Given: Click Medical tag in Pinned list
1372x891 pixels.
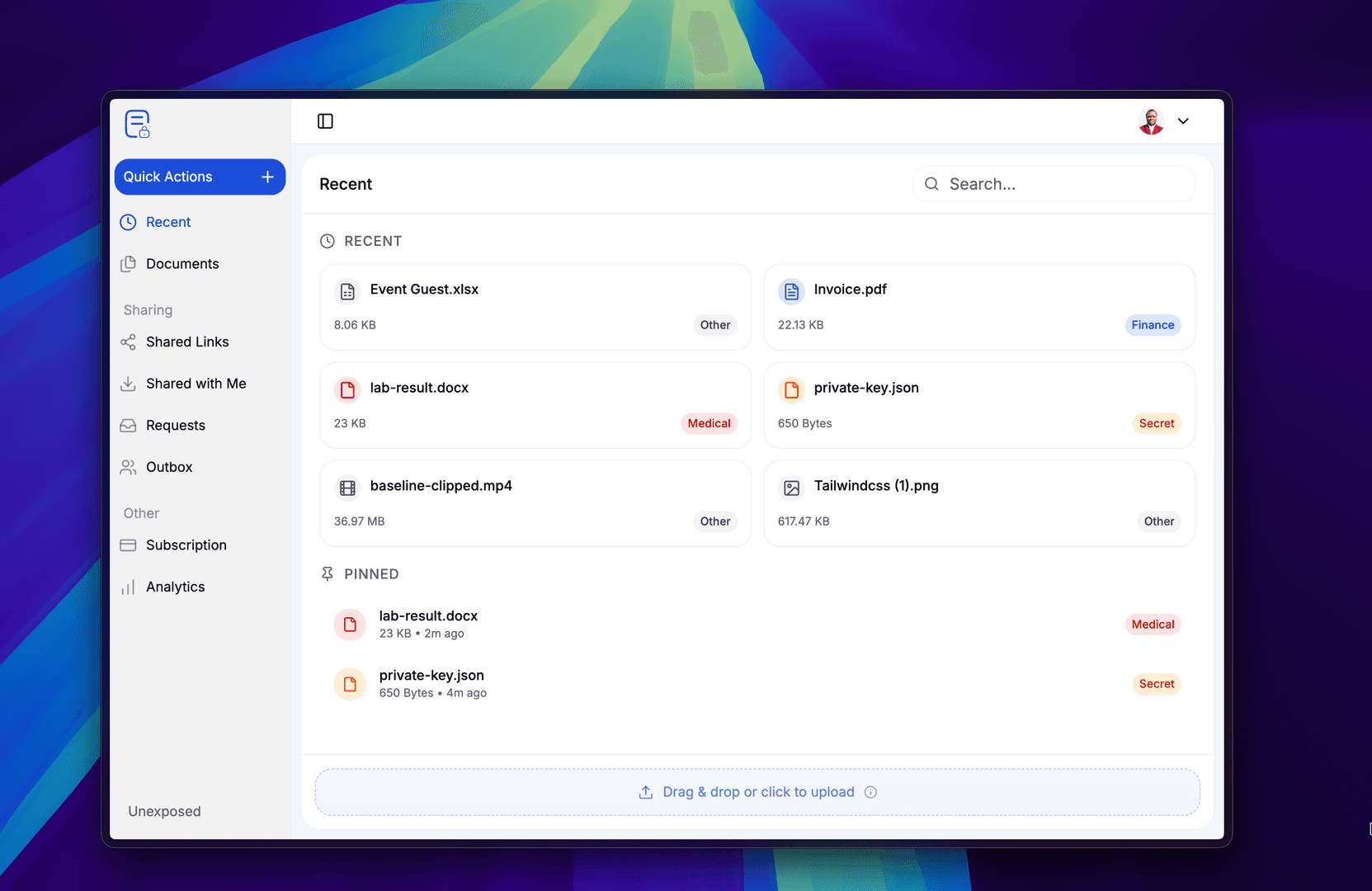Looking at the screenshot, I should [x=1153, y=625].
